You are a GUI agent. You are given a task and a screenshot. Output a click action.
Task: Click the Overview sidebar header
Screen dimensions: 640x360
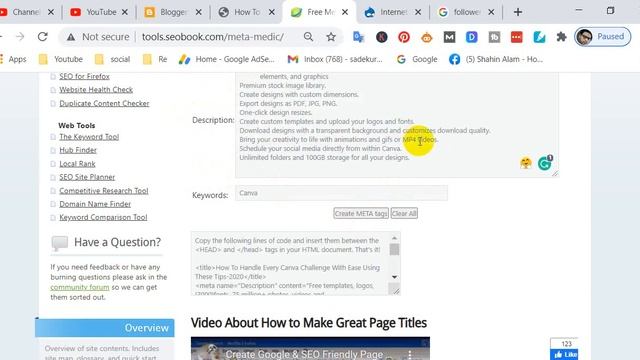(104, 328)
